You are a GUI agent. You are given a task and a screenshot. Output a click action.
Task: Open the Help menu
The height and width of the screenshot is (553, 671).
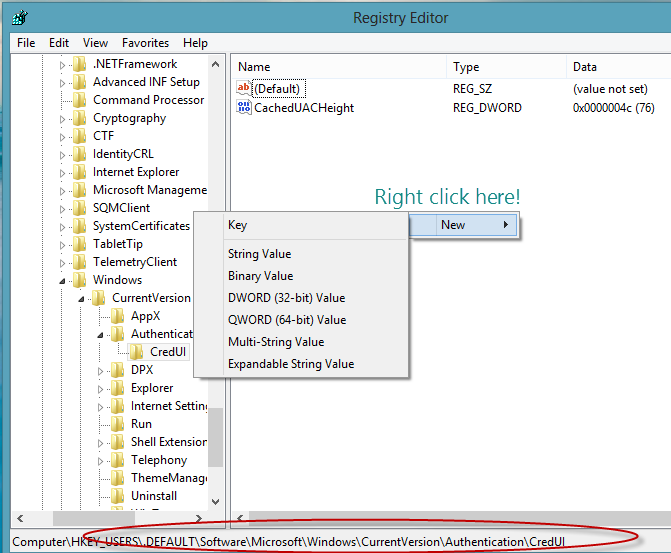[x=195, y=43]
